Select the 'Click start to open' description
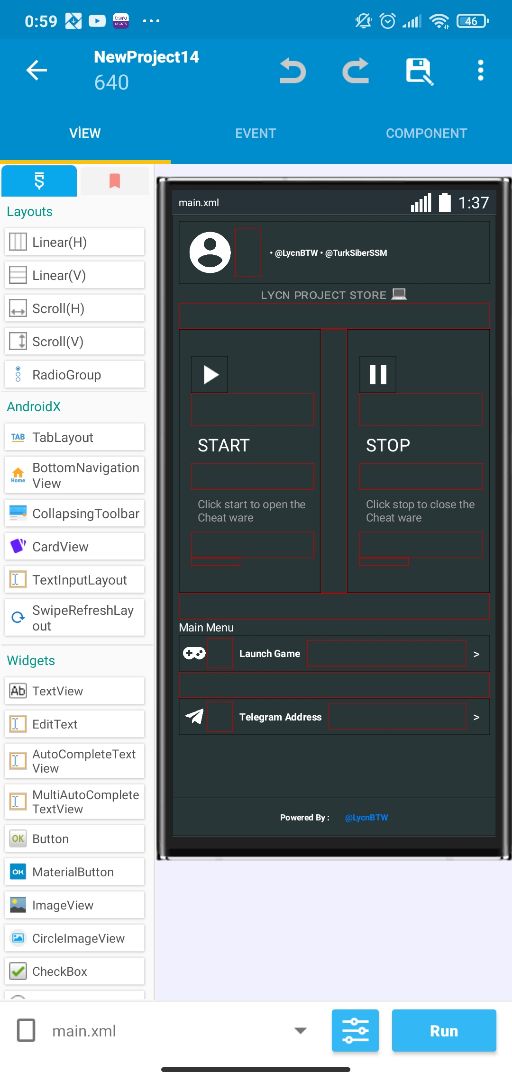Screen dimensions: 512x1080 pos(252,511)
